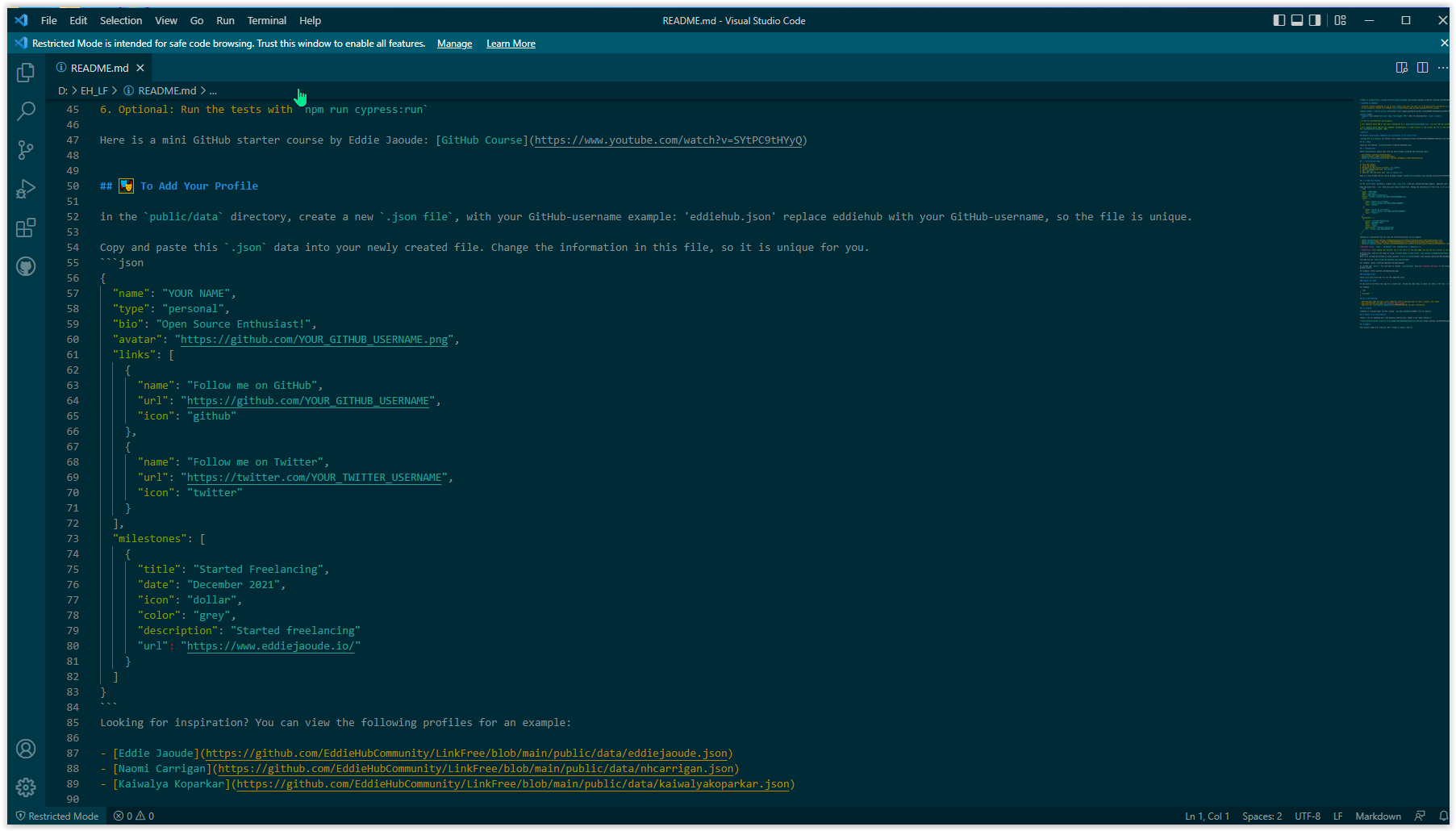Open the Search view

tap(25, 111)
